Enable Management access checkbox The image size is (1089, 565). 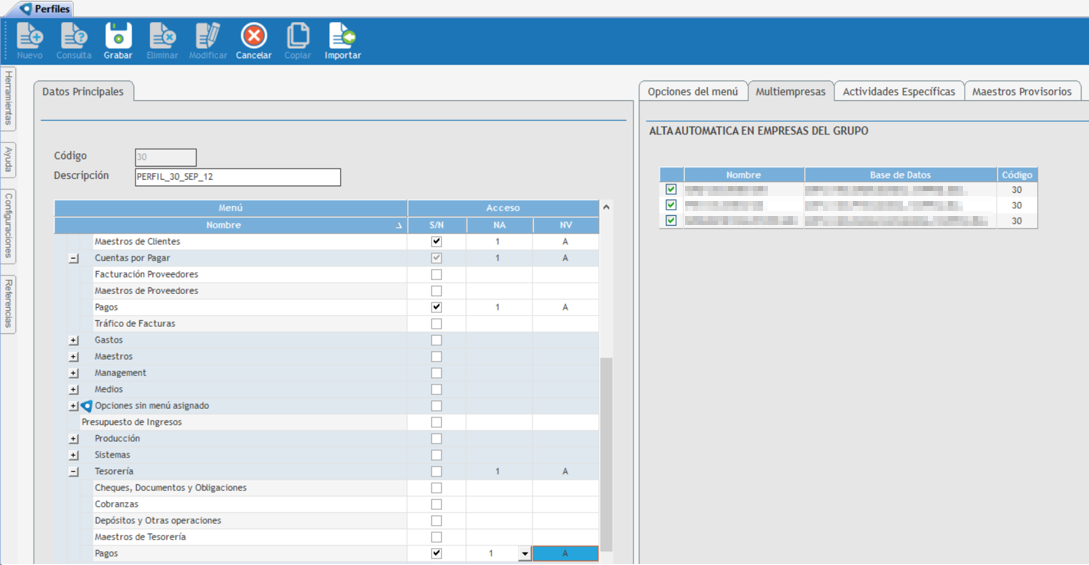coord(436,373)
